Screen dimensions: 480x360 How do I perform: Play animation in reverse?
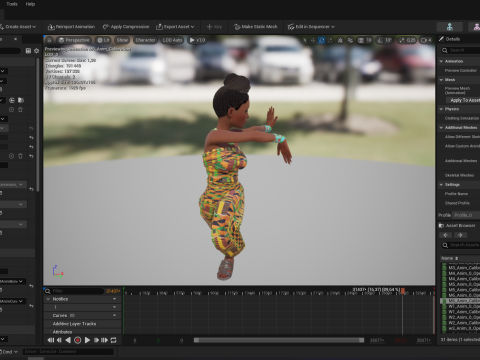[x=68, y=340]
